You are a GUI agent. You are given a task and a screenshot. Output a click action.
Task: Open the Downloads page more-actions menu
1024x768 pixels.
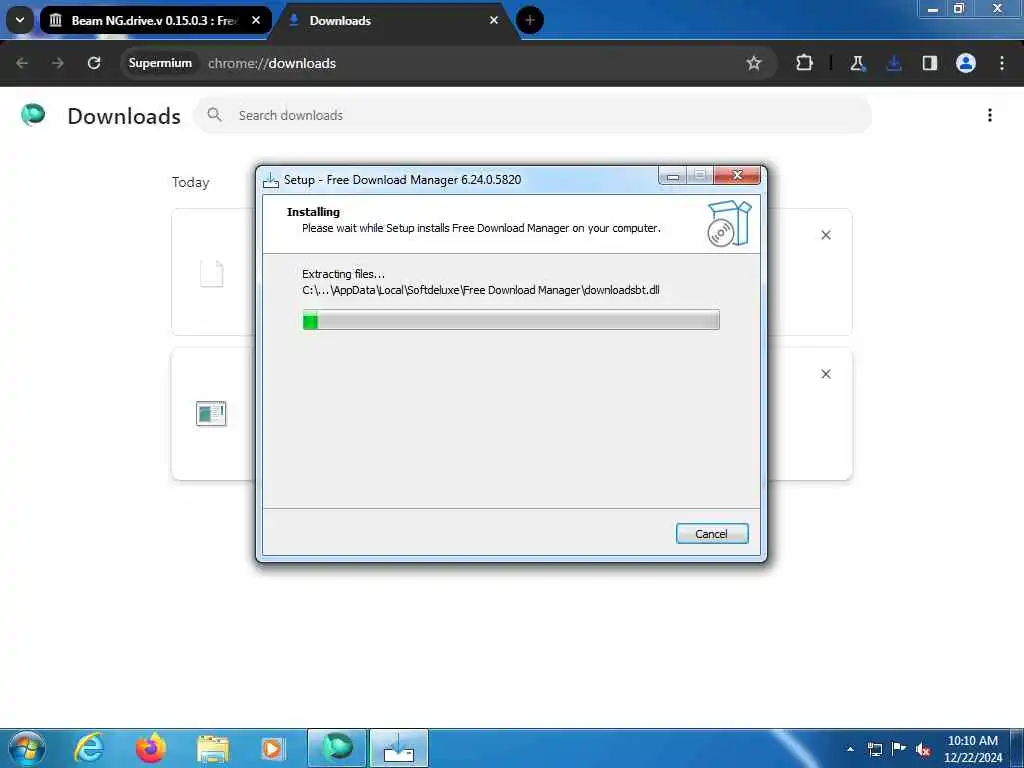(x=990, y=115)
